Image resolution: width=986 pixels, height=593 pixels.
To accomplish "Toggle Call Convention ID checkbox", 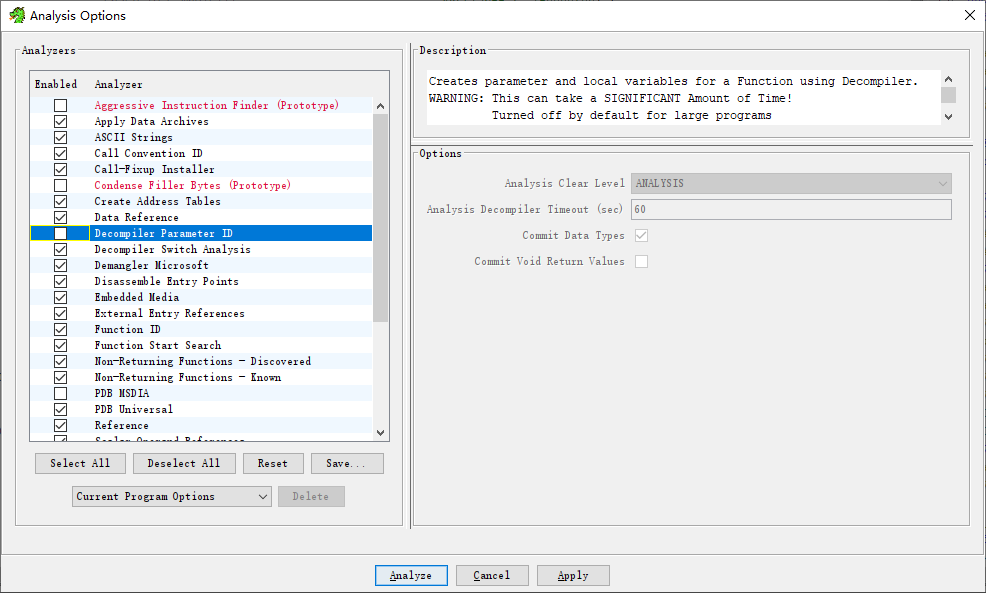I will [x=60, y=153].
